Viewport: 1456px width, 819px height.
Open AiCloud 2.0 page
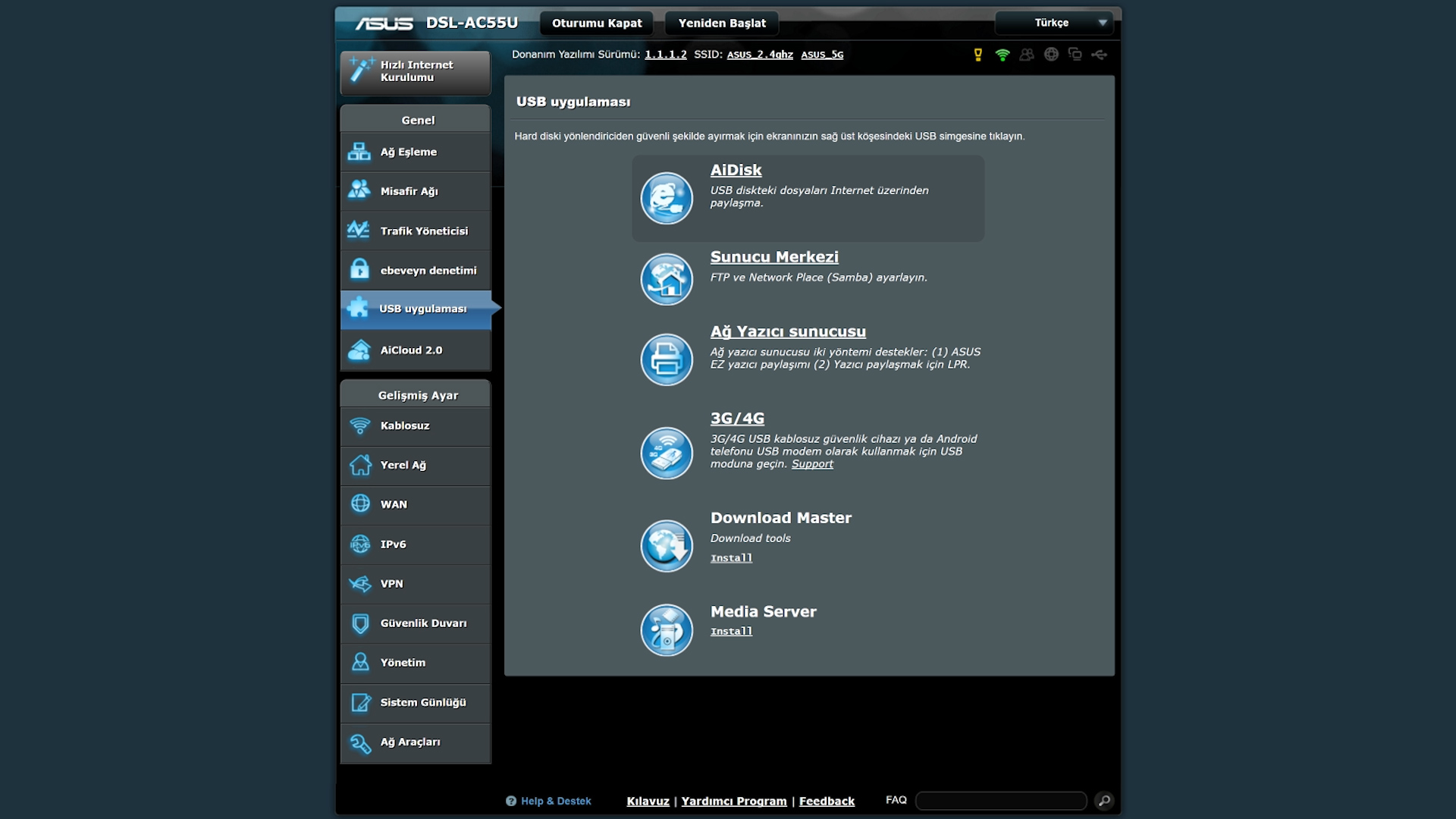pyautogui.click(x=416, y=350)
